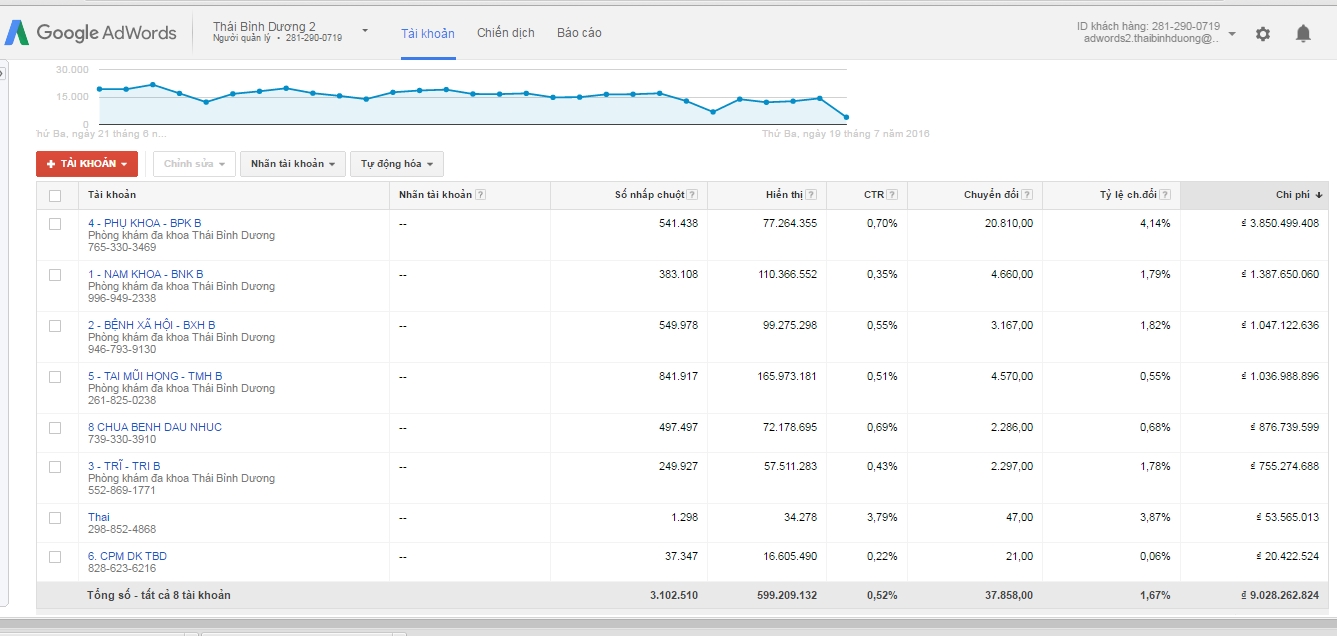Open the Nhãn tài khoản dropdown button

coord(293,164)
